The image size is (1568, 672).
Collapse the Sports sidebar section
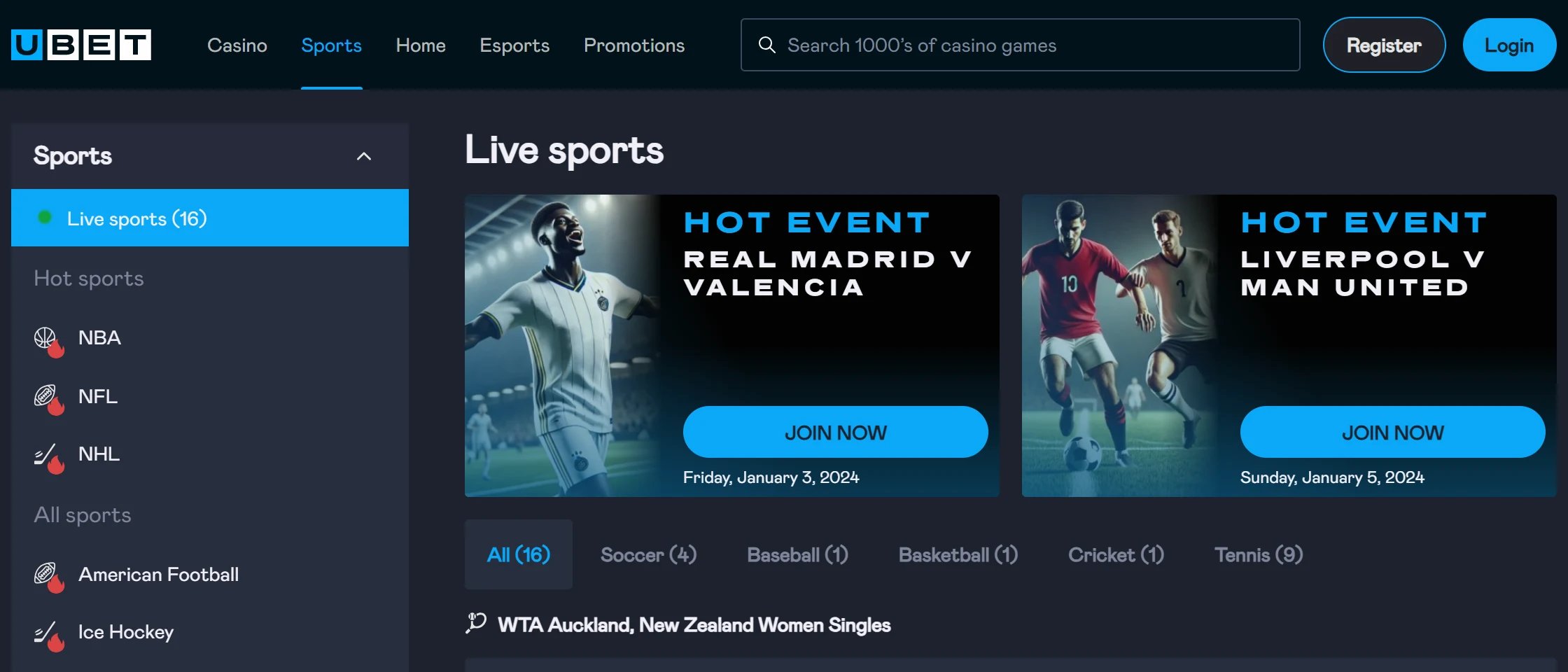(x=364, y=156)
